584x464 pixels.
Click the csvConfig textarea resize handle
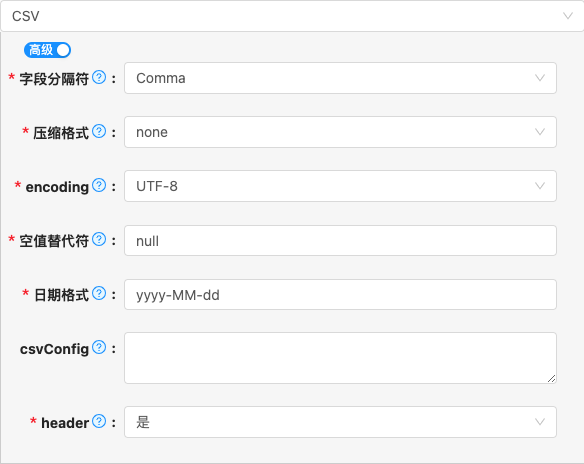[x=552, y=379]
